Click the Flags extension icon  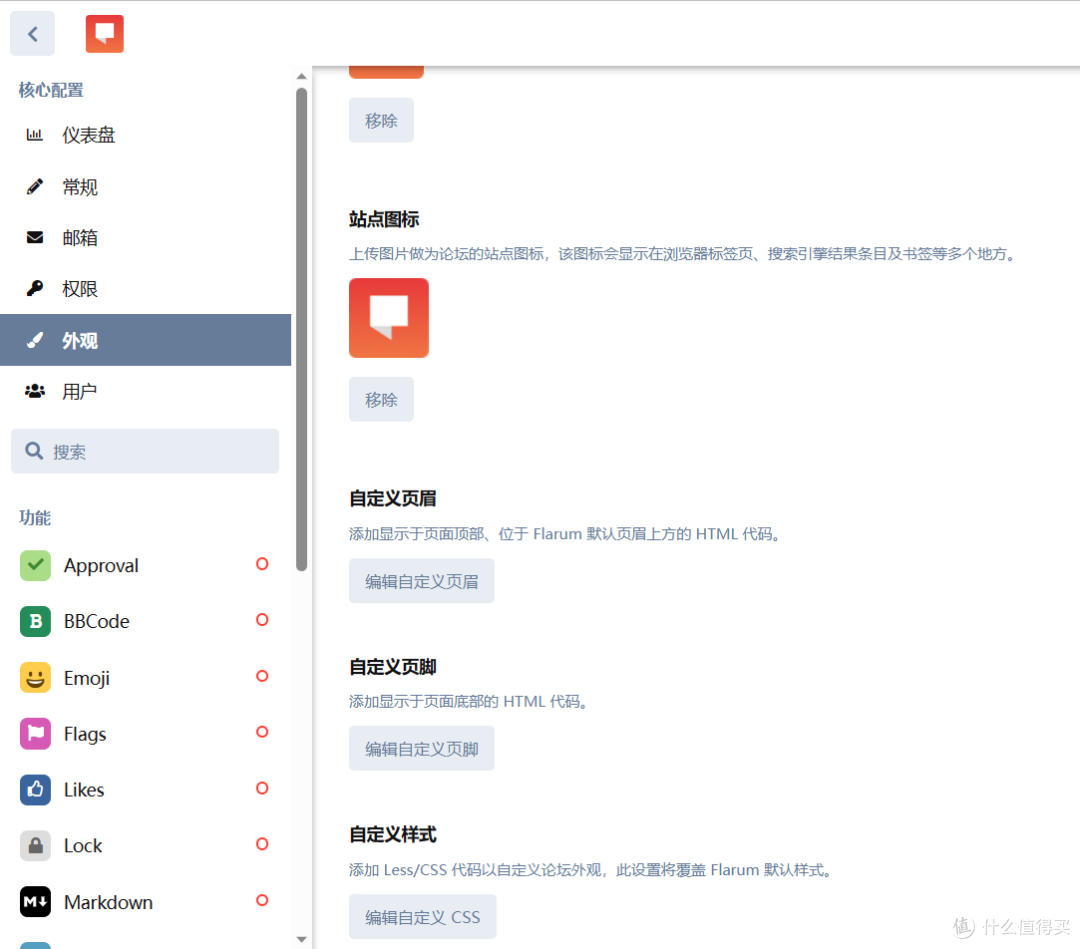coord(35,733)
